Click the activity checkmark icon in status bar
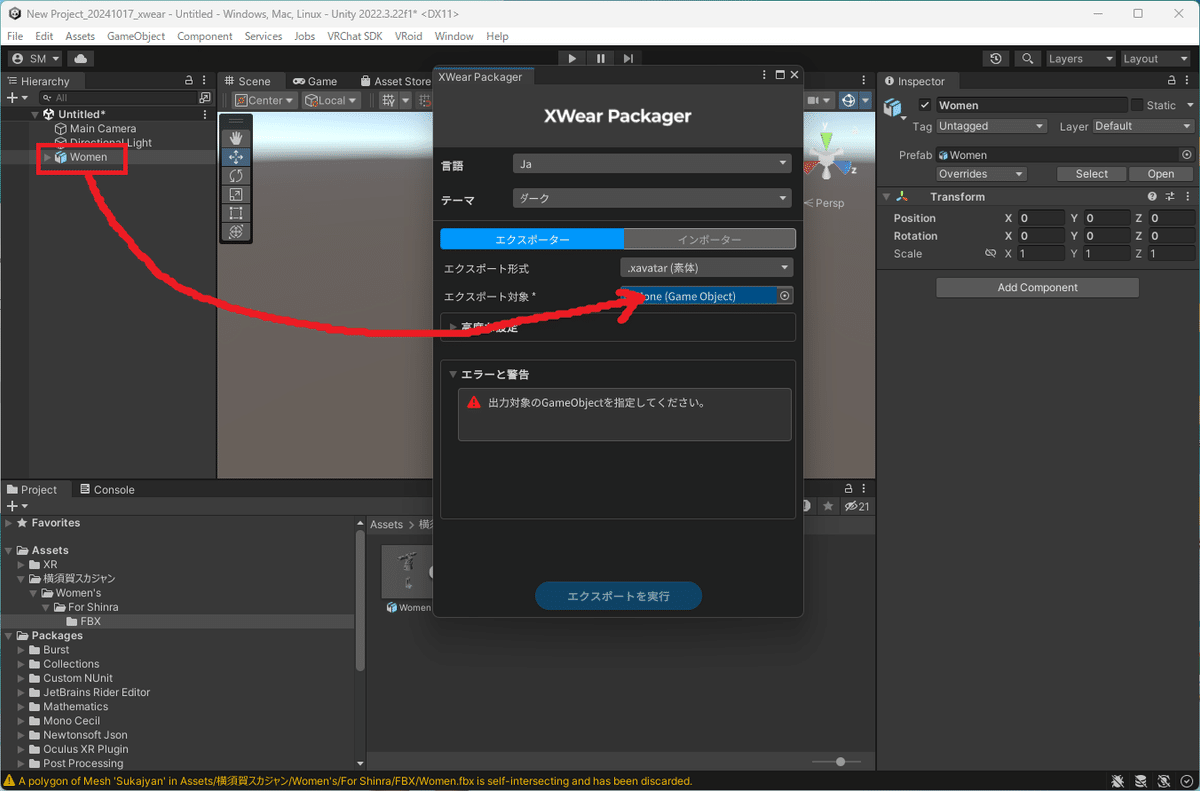Screen dimensions: 1200x791 1187,781
